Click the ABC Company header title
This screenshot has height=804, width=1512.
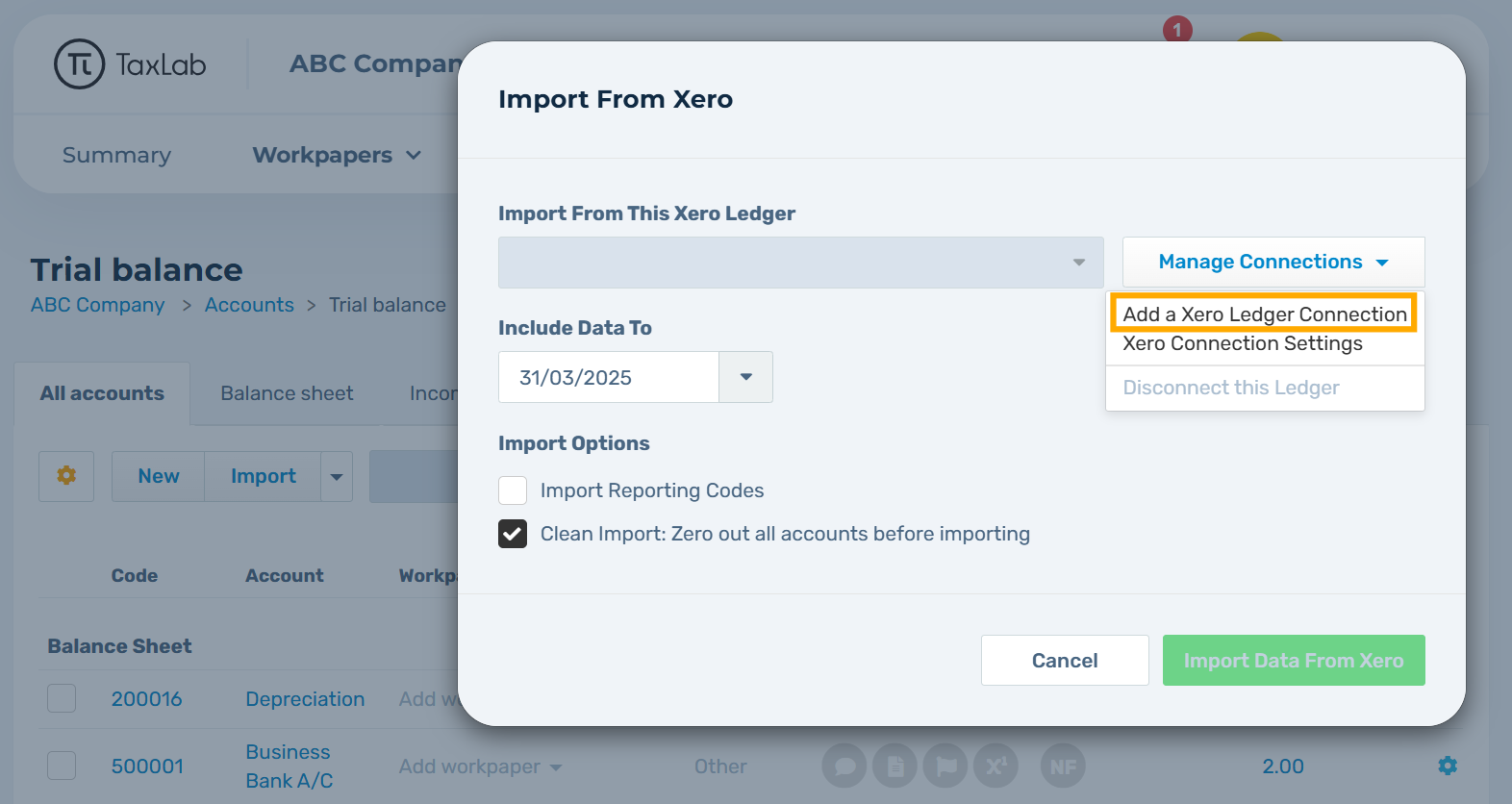coord(374,63)
